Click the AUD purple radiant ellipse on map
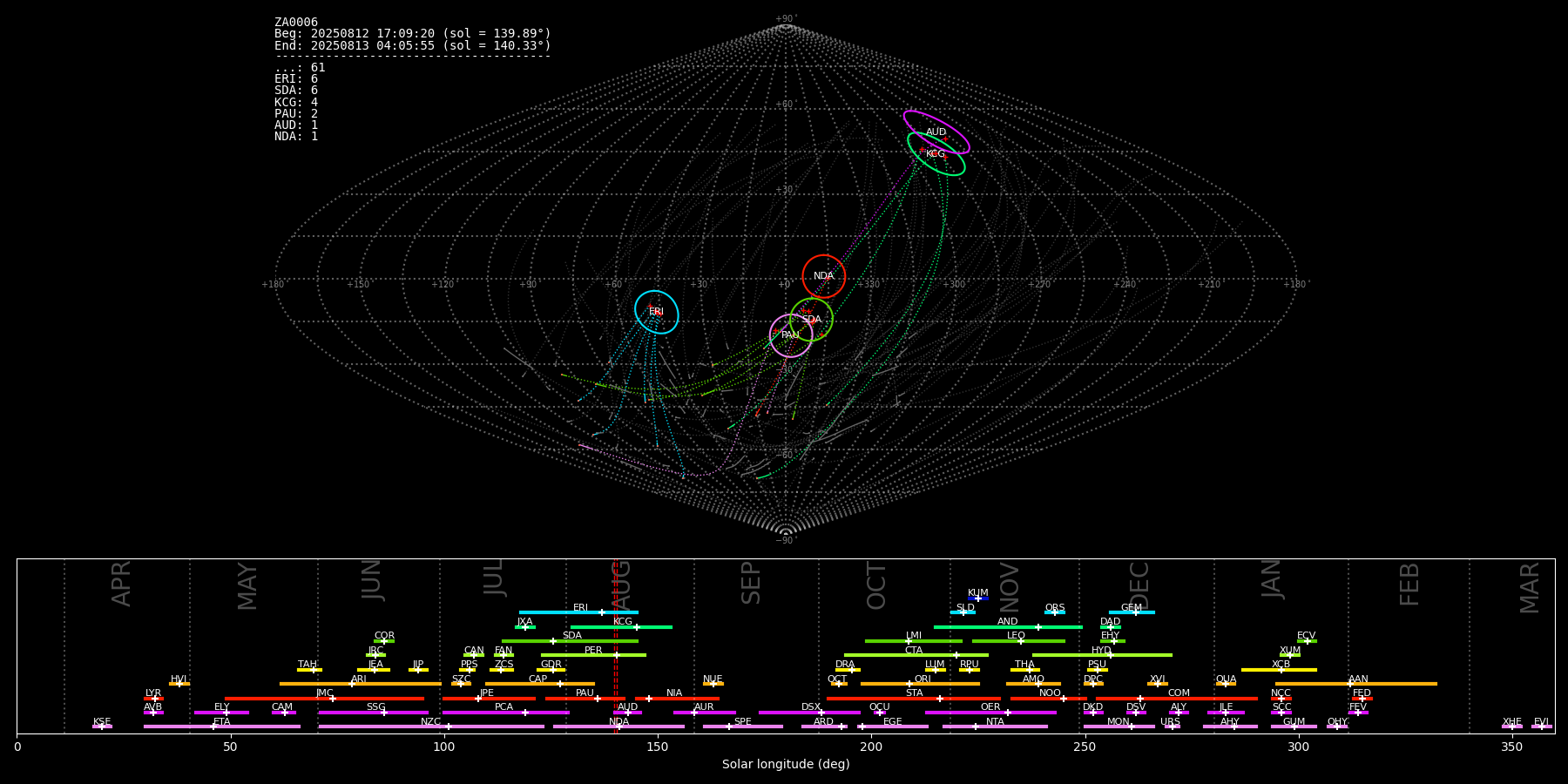Screen dimensions: 1568x784 [x=936, y=132]
